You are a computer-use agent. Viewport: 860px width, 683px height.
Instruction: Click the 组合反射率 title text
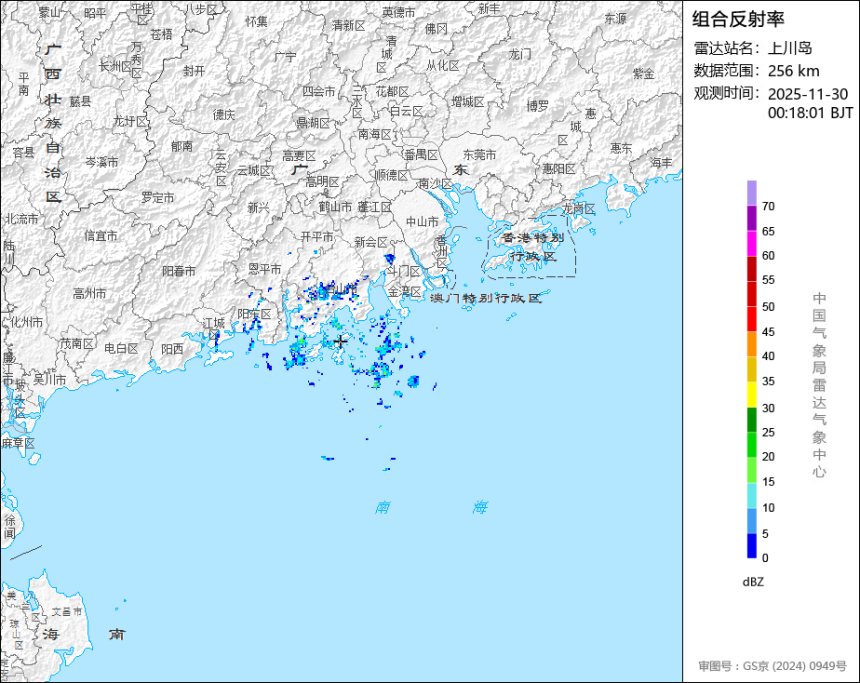click(x=738, y=19)
